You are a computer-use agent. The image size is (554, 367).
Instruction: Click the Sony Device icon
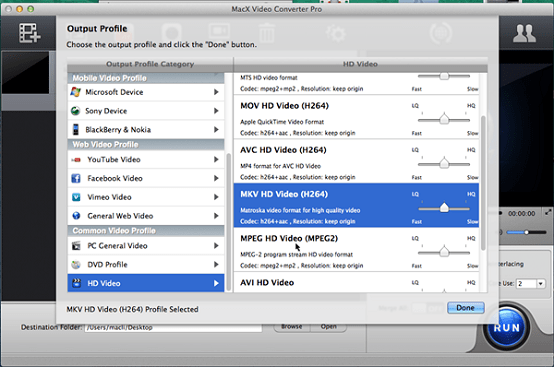click(76, 111)
